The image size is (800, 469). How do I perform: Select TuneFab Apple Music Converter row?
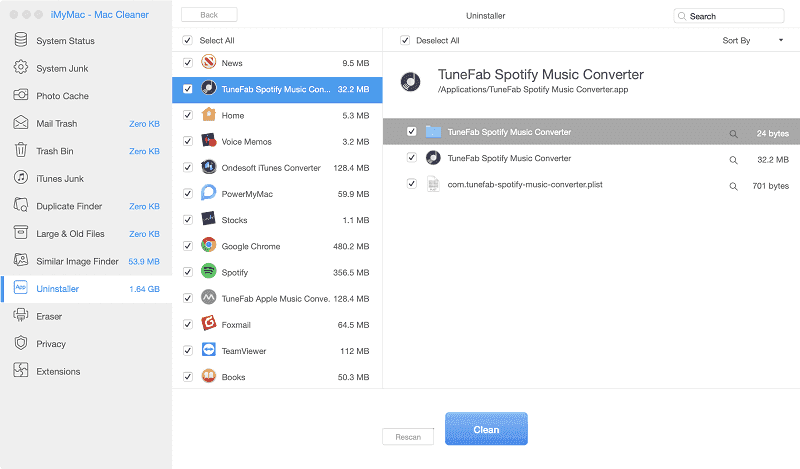coord(277,299)
